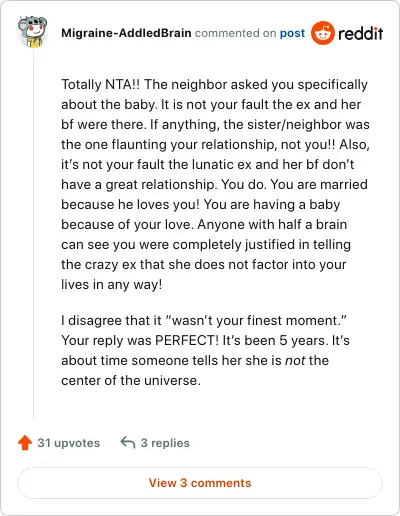Click the reddit wordmark text

(361, 33)
